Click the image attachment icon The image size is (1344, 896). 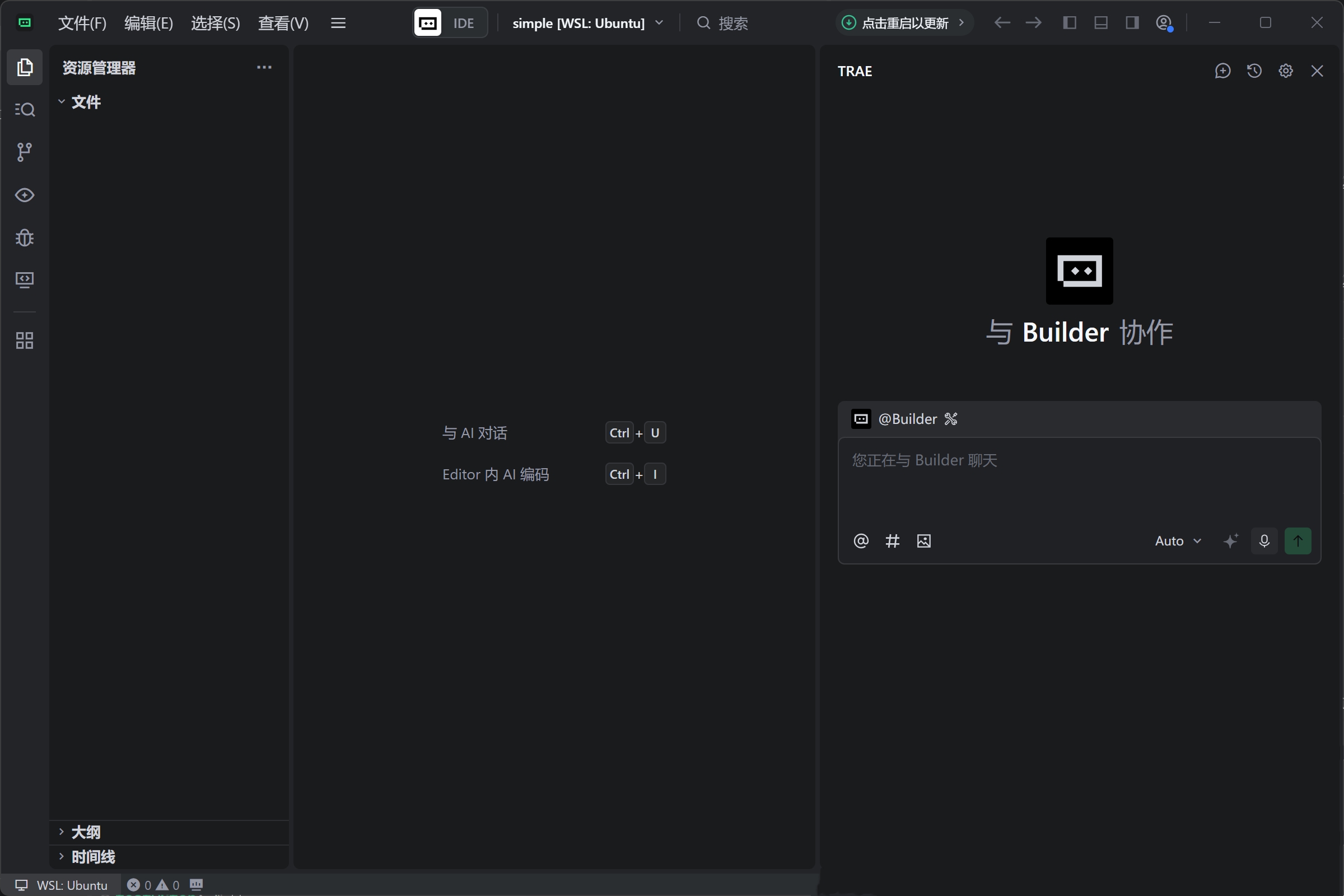point(924,541)
